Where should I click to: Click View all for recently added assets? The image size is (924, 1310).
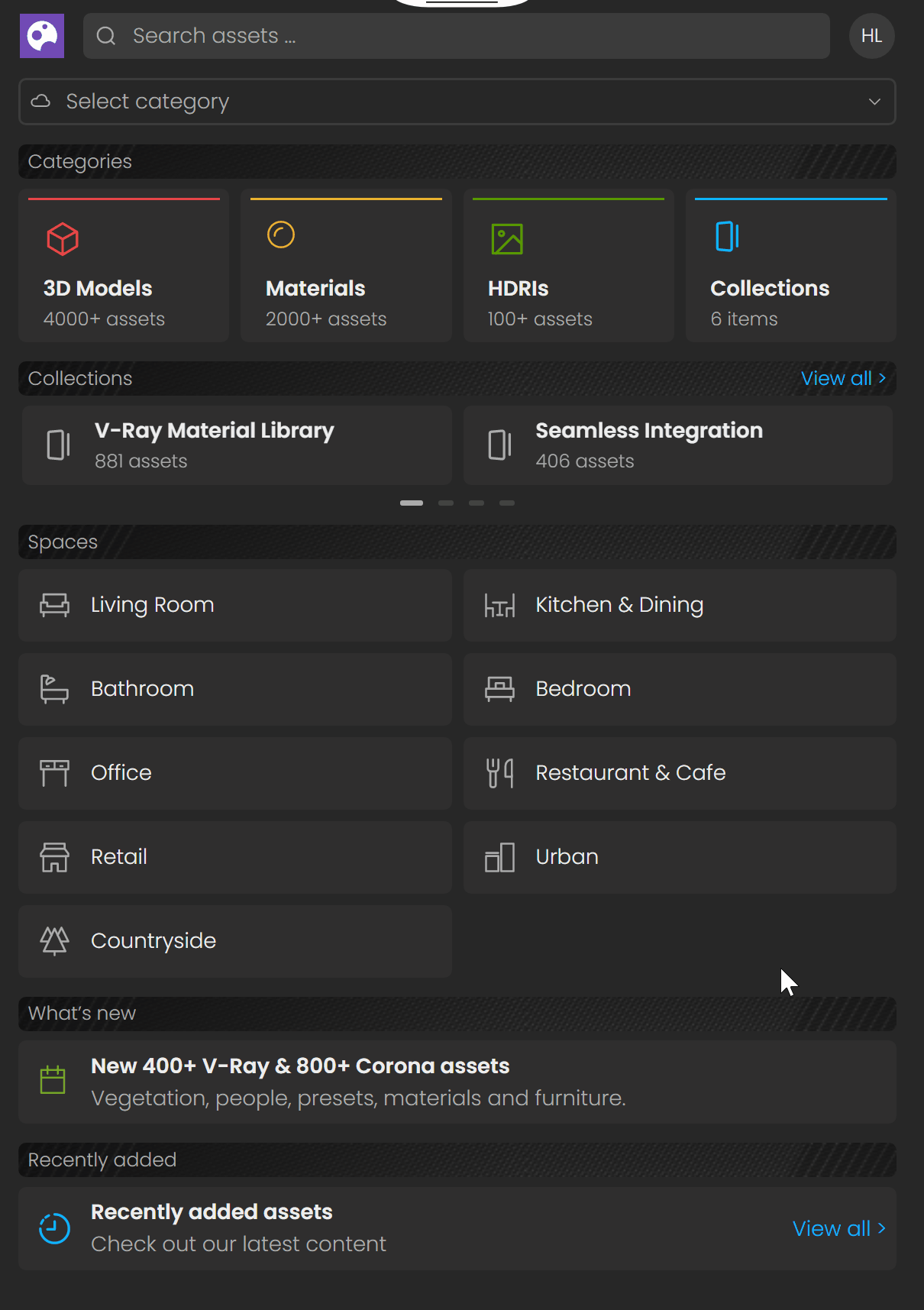tap(838, 1228)
